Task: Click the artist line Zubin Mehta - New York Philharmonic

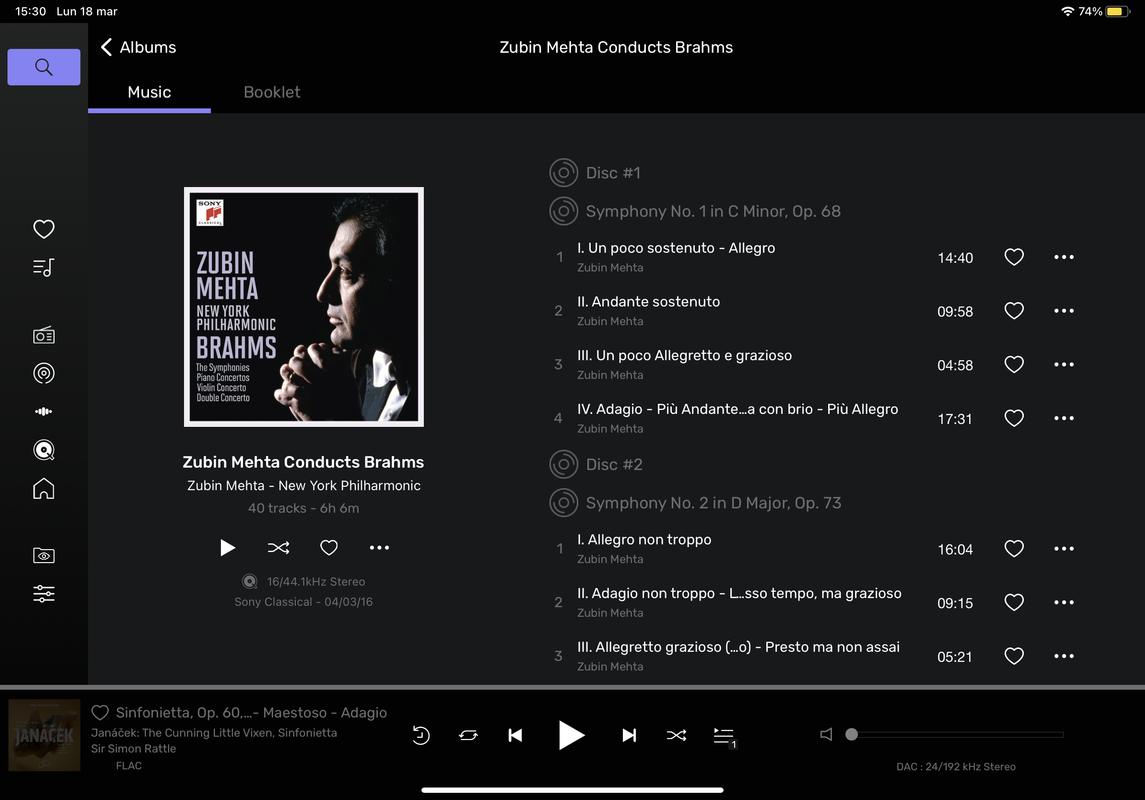Action: coord(304,485)
